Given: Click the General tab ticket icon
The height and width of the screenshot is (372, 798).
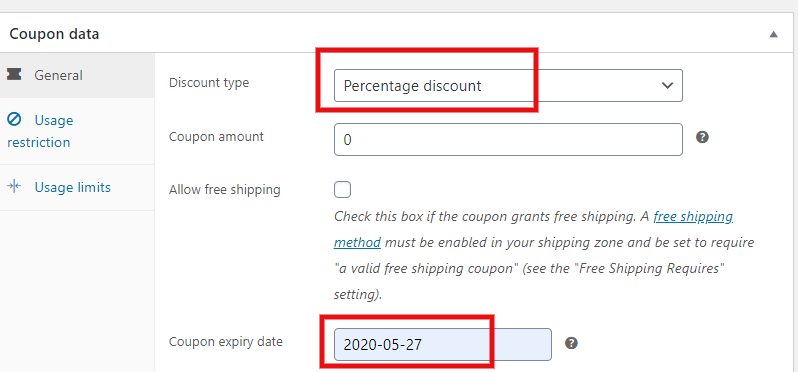Looking at the screenshot, I should 14,75.
